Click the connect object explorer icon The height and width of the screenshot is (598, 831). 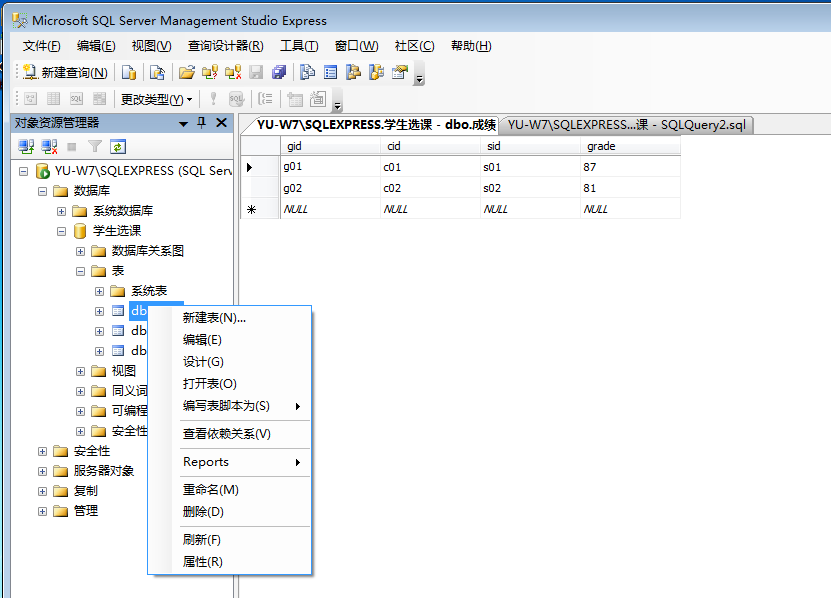pyautogui.click(x=26, y=147)
